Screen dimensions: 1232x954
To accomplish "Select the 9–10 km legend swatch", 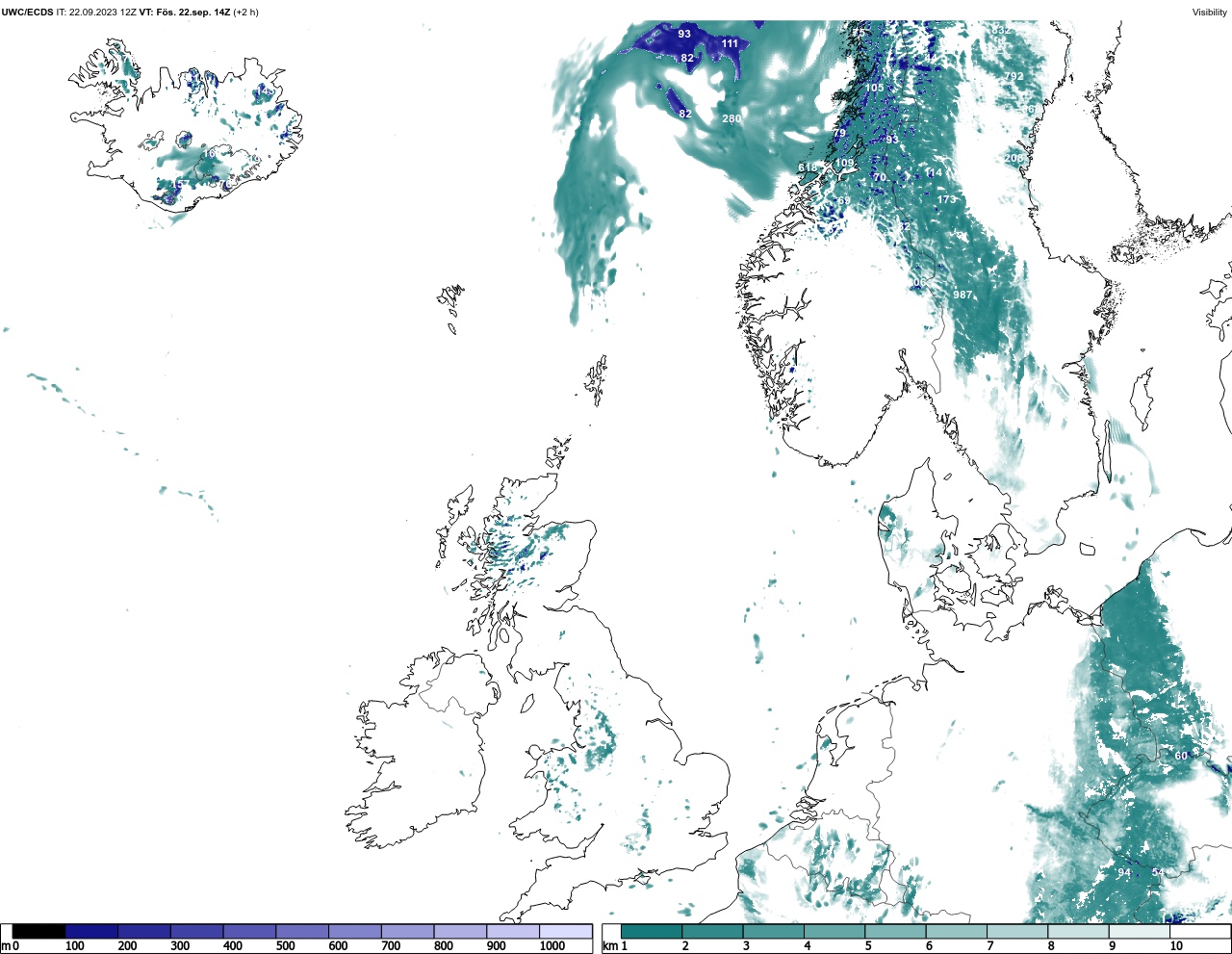I will [x=1139, y=932].
